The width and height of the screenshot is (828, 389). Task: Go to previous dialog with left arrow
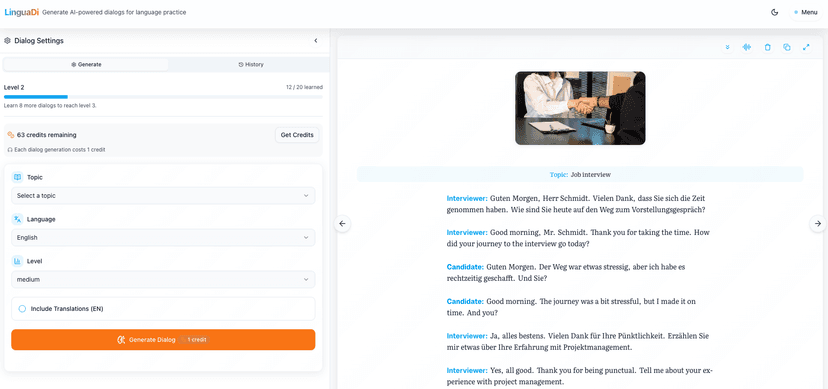point(342,224)
